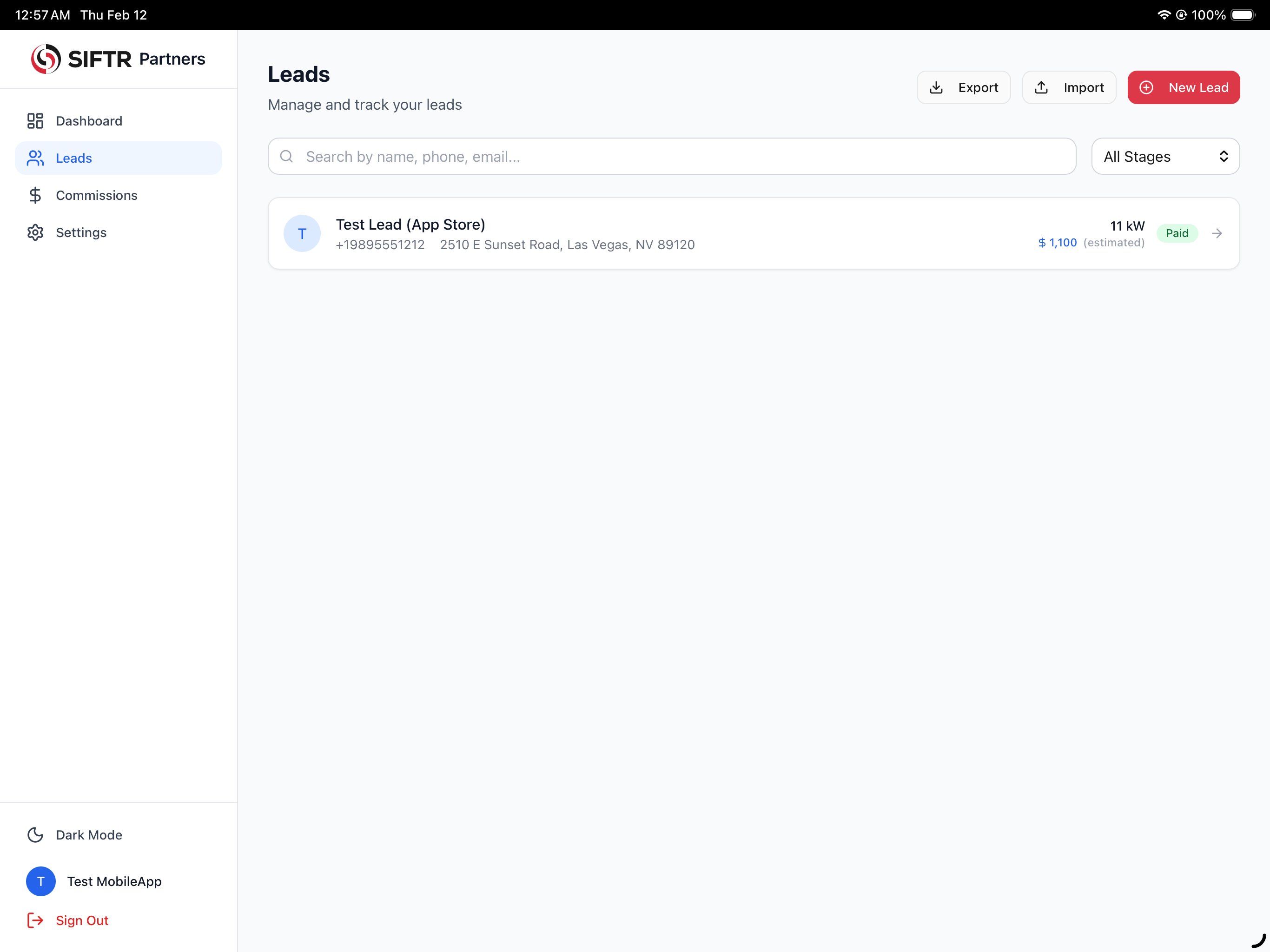Viewport: 1270px width, 952px height.
Task: Go to Commissions page
Action: pos(118,195)
